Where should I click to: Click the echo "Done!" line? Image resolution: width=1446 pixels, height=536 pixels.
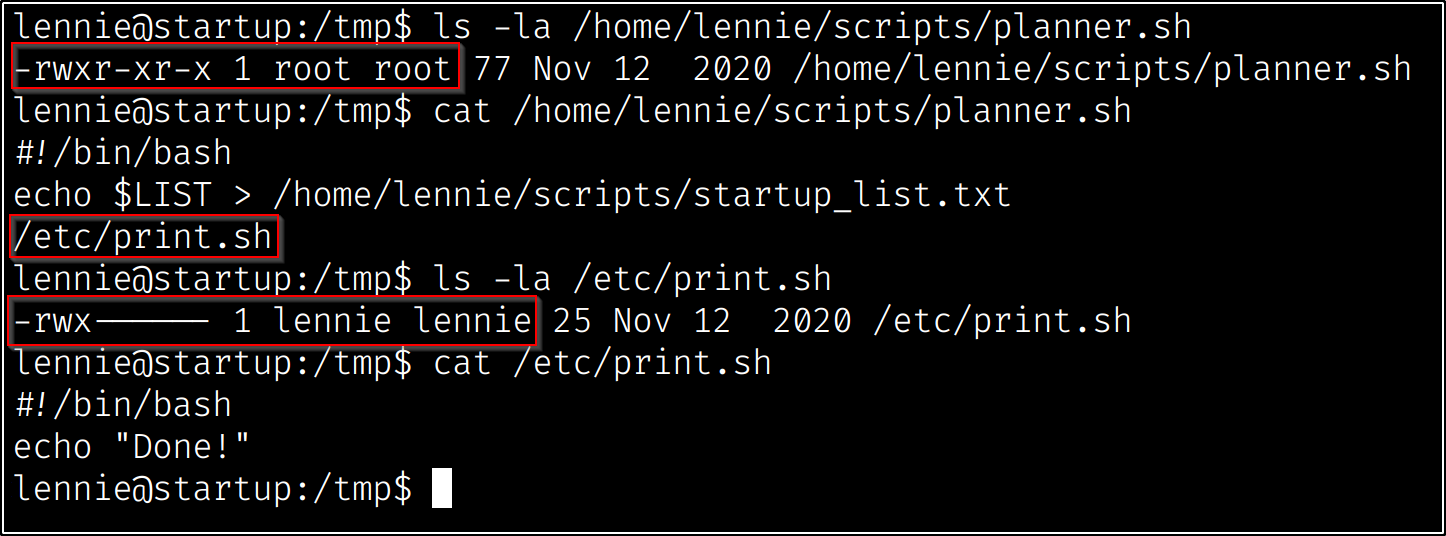tap(131, 447)
